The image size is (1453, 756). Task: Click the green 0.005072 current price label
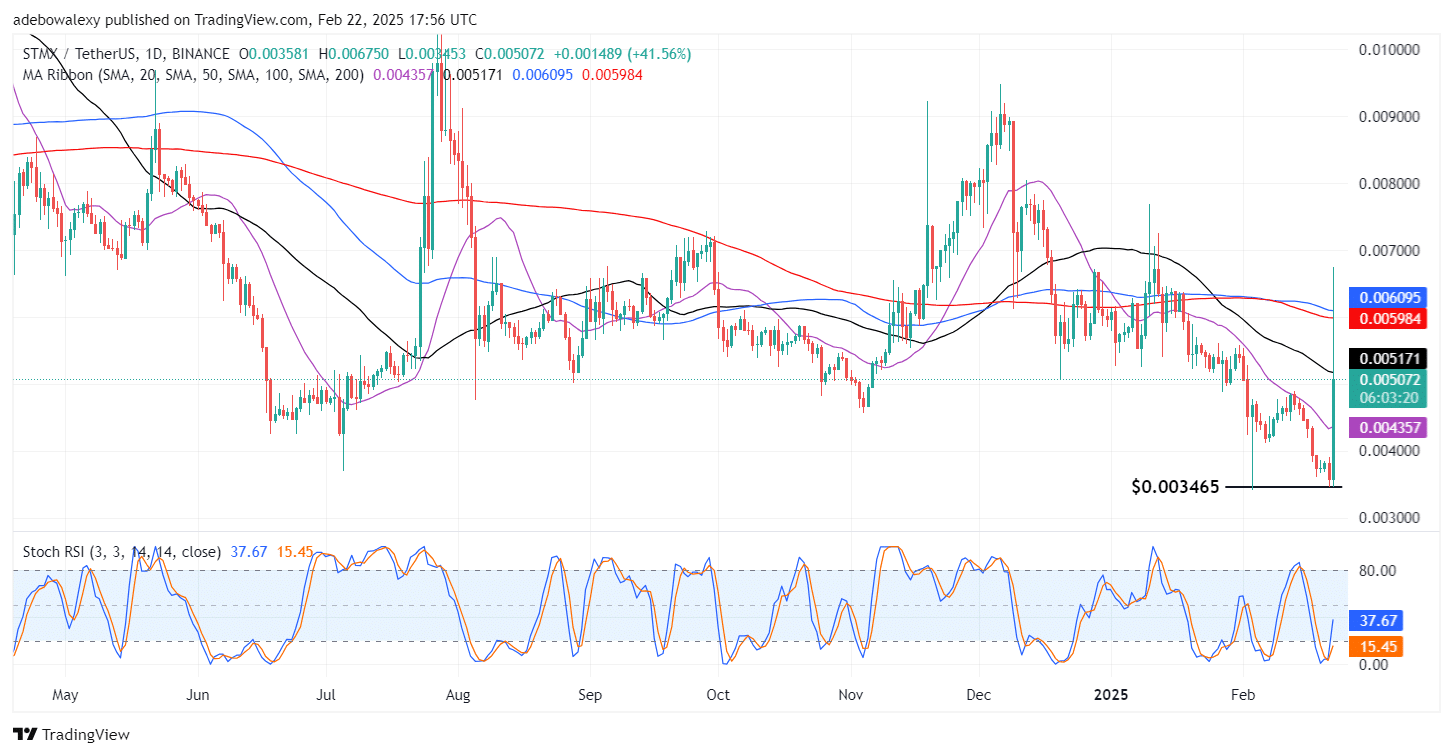click(x=1390, y=379)
